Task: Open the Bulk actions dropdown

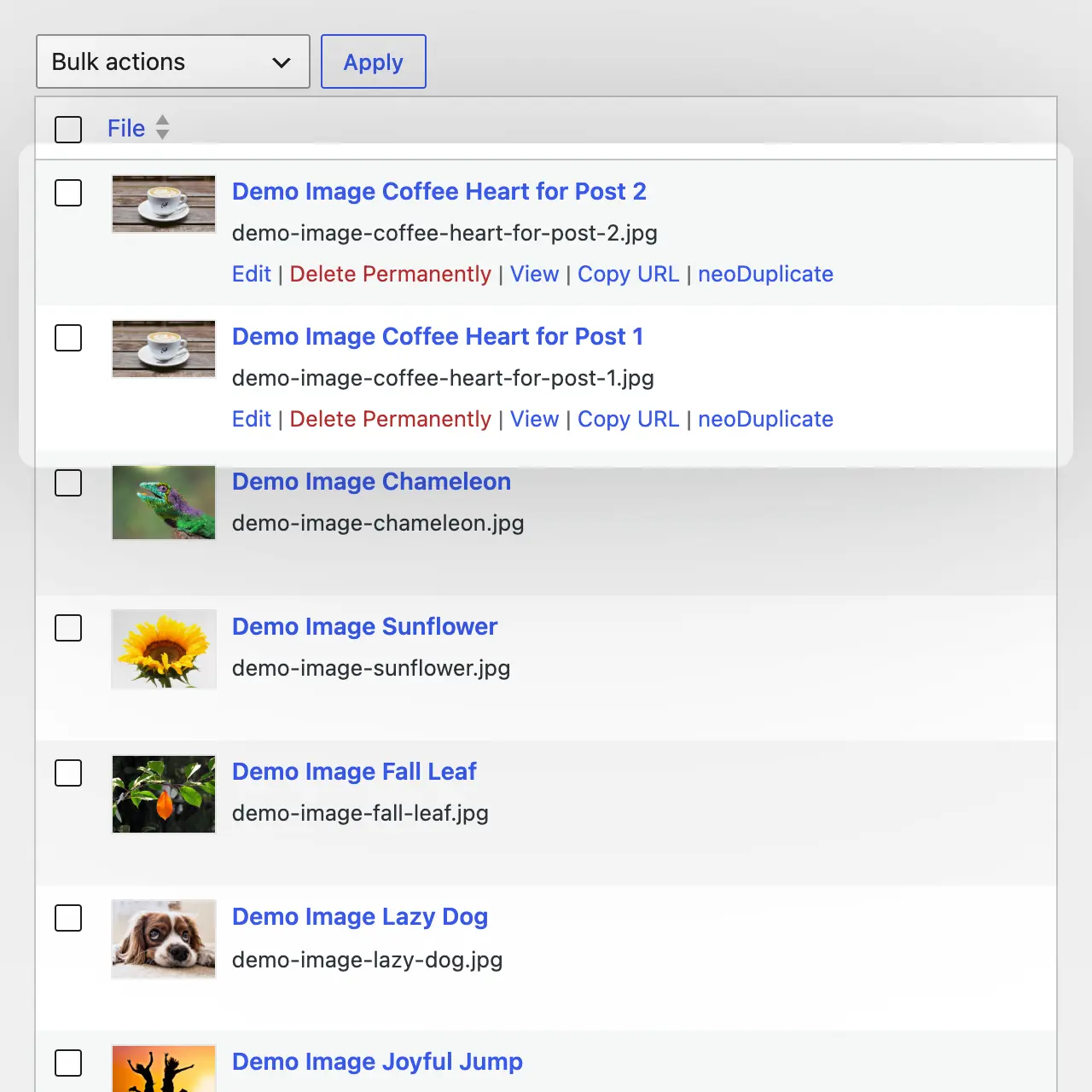Action: click(173, 61)
